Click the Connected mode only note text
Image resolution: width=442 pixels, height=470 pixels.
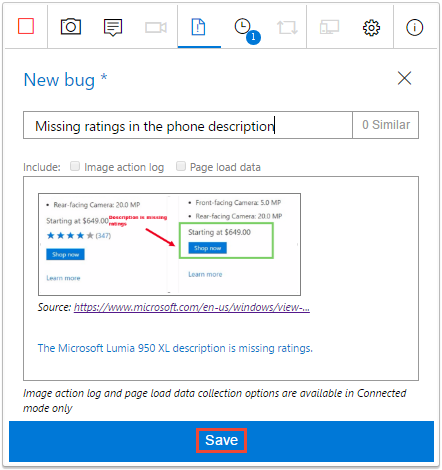pos(214,401)
